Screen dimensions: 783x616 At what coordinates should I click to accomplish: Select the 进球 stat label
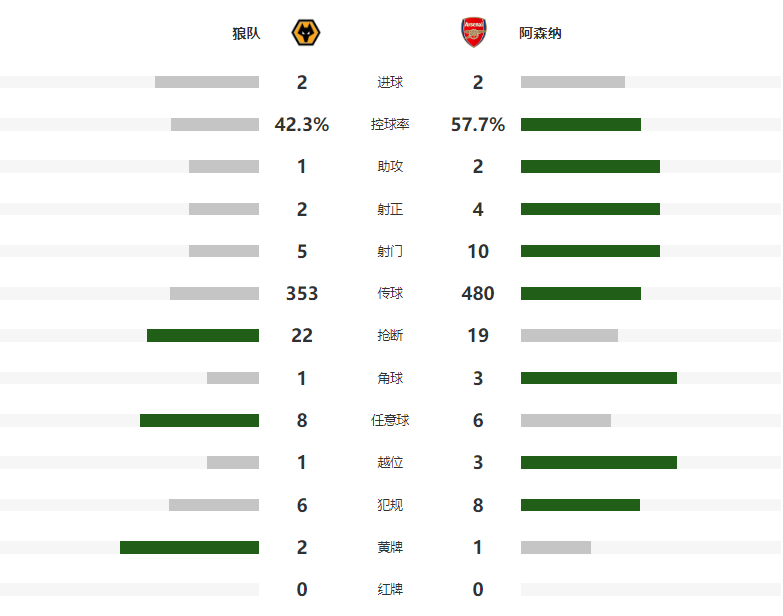tap(391, 82)
